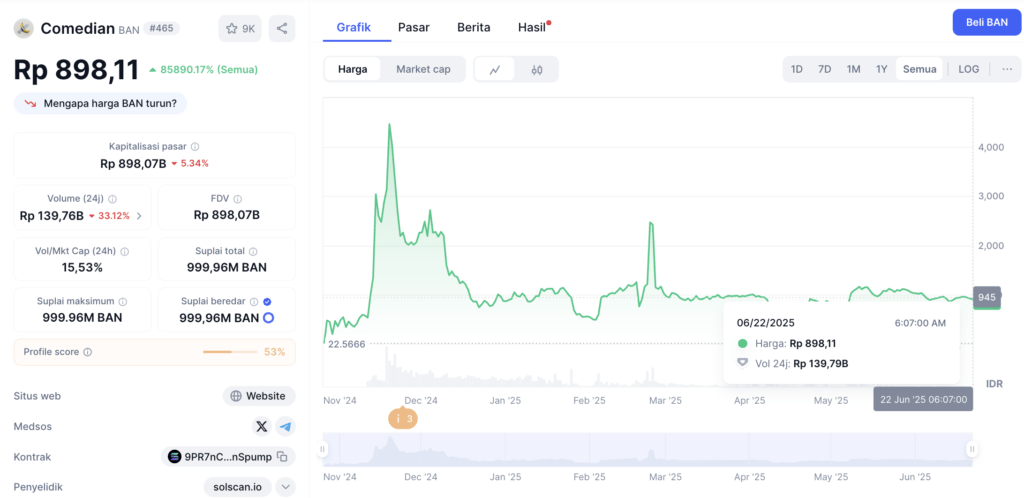This screenshot has width=1024, height=498.
Task: Set chart range to Semua
Action: pos(920,69)
